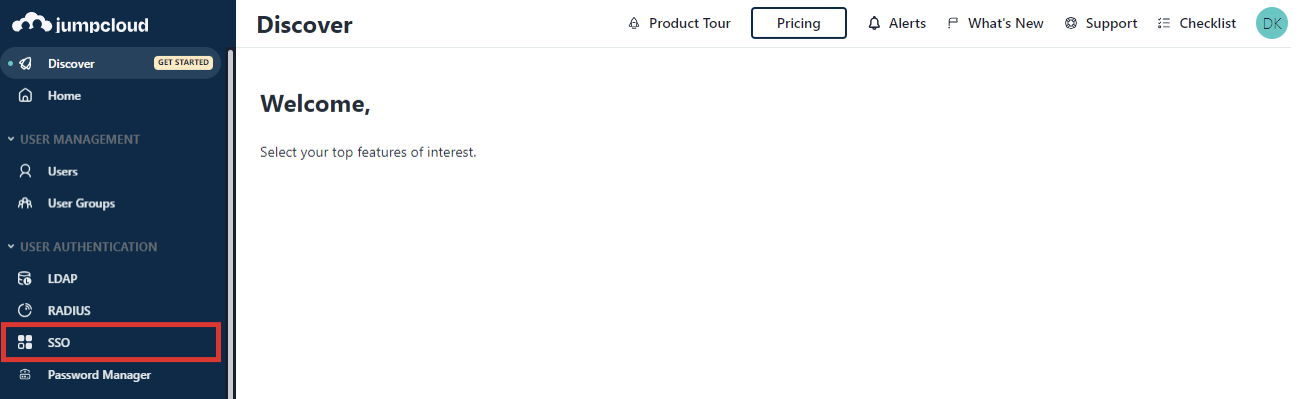The height and width of the screenshot is (399, 1303).
Task: Open What's New announcements
Action: [995, 23]
